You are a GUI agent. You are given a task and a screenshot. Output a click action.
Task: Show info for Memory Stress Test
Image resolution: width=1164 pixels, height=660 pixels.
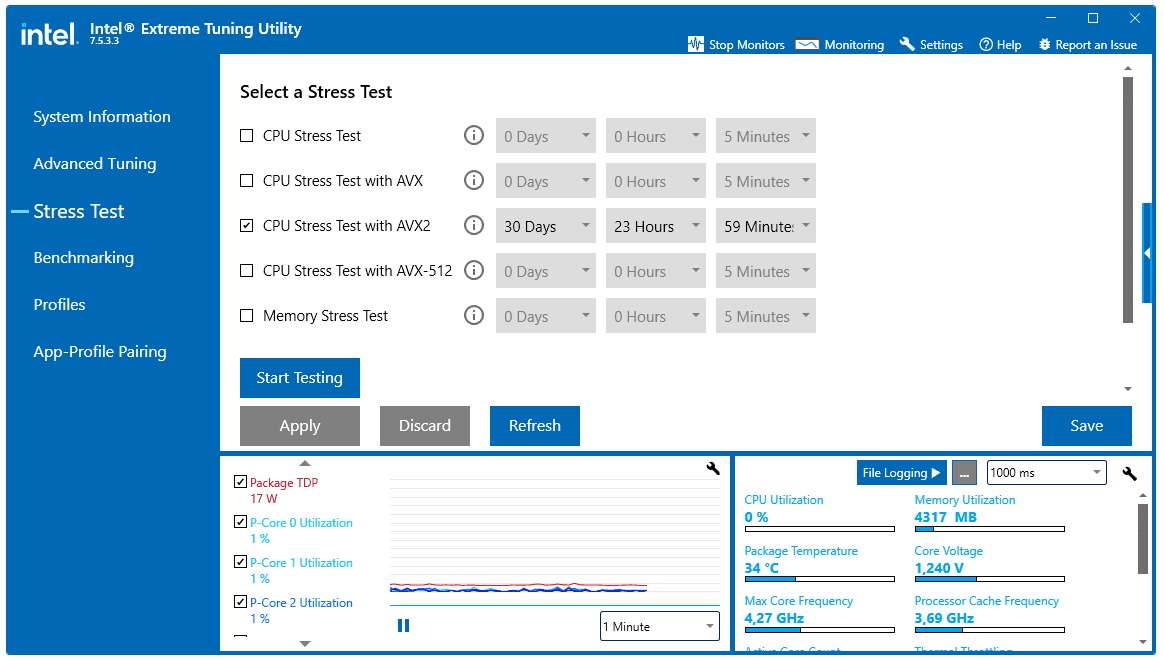[474, 316]
